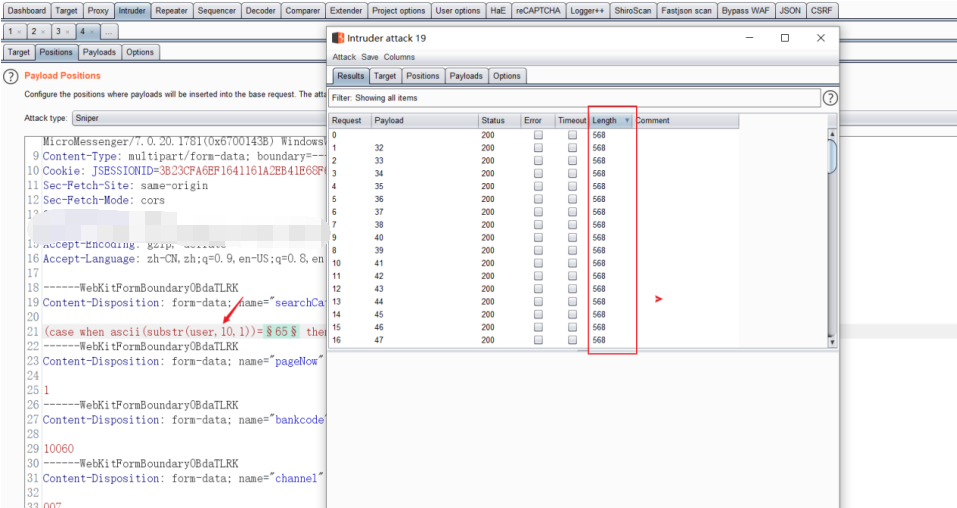Viewport: 957px width, 508px height.
Task: Open the Project options tab
Action: pos(399,10)
